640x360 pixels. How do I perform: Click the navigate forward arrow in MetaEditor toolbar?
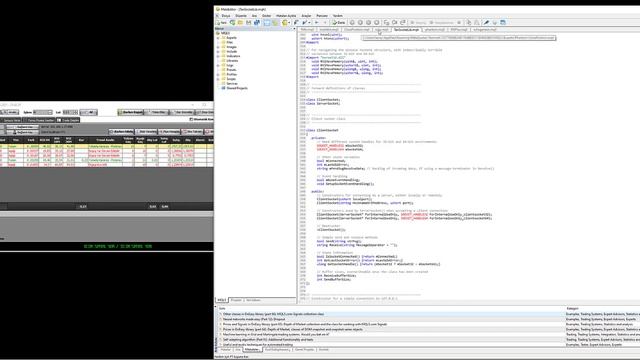[x=325, y=23]
